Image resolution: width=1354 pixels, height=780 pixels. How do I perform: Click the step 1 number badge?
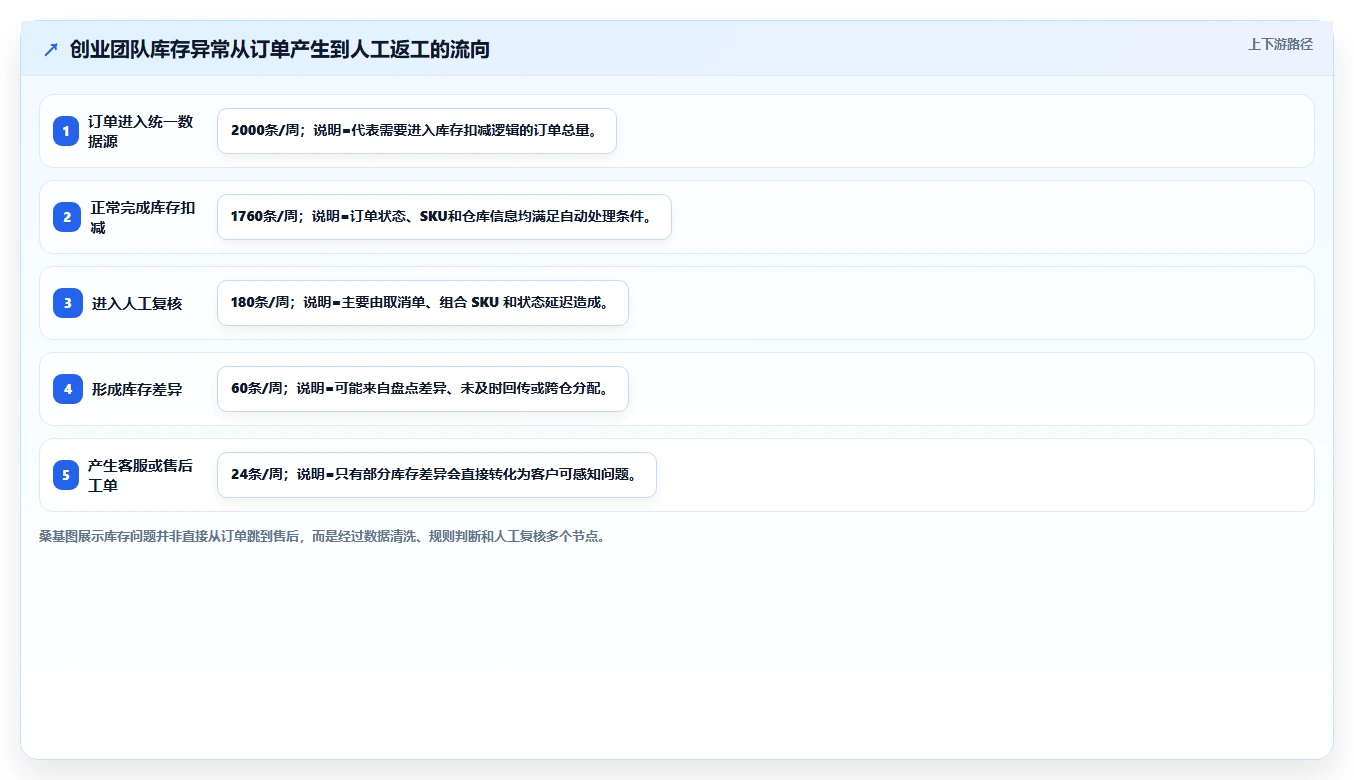(66, 131)
